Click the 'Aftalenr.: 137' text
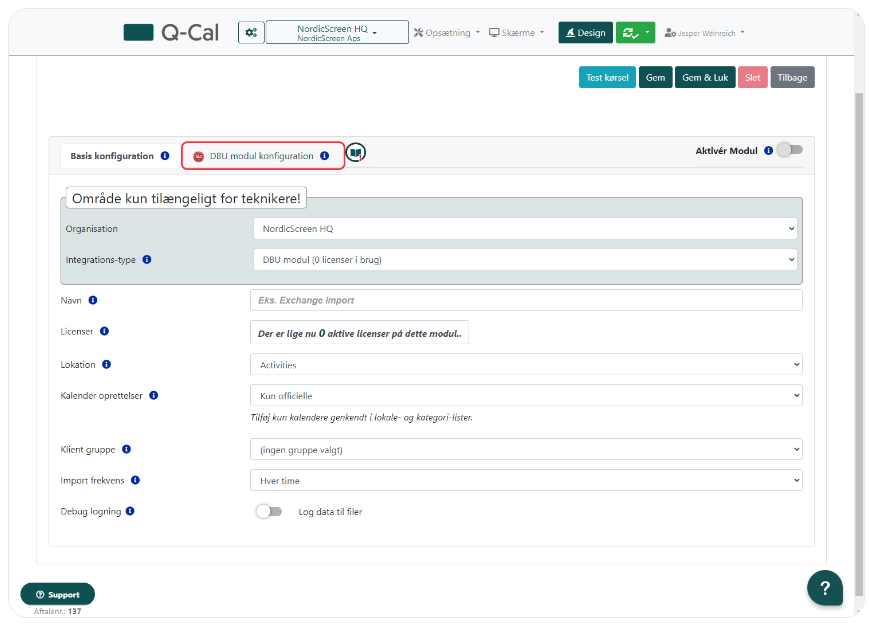Image resolution: width=869 pixels, height=624 pixels. click(x=58, y=611)
